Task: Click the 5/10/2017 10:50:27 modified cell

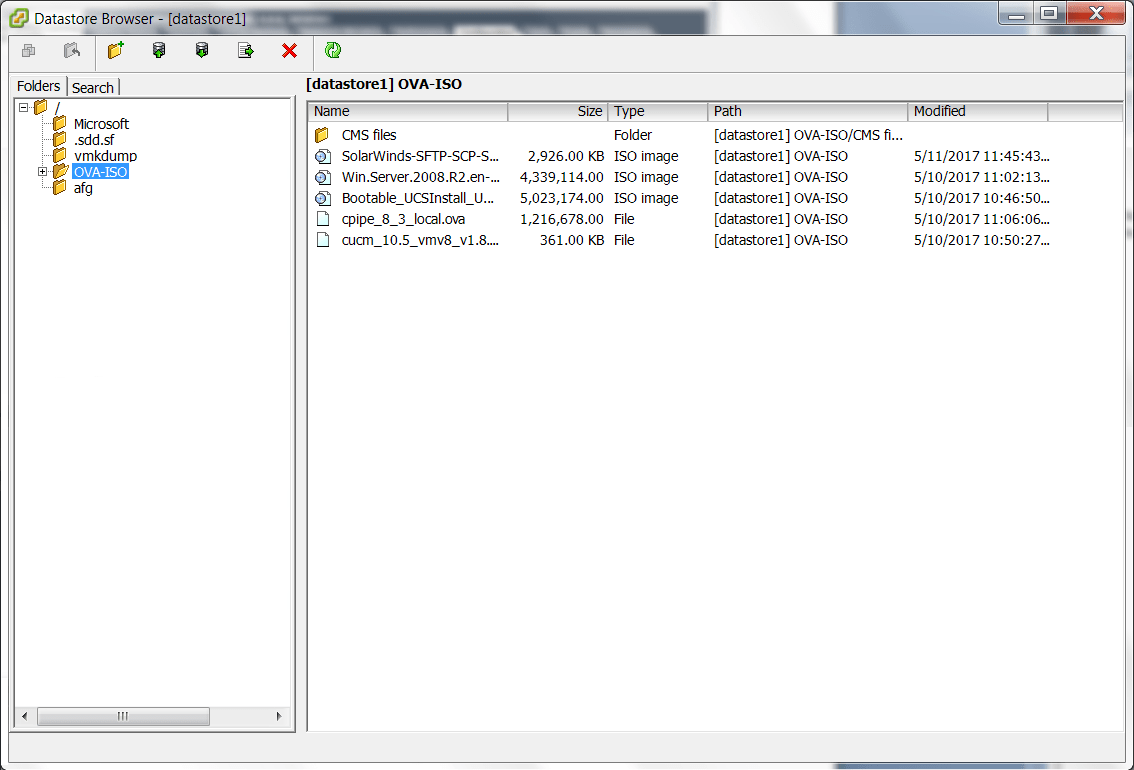Action: (x=981, y=240)
